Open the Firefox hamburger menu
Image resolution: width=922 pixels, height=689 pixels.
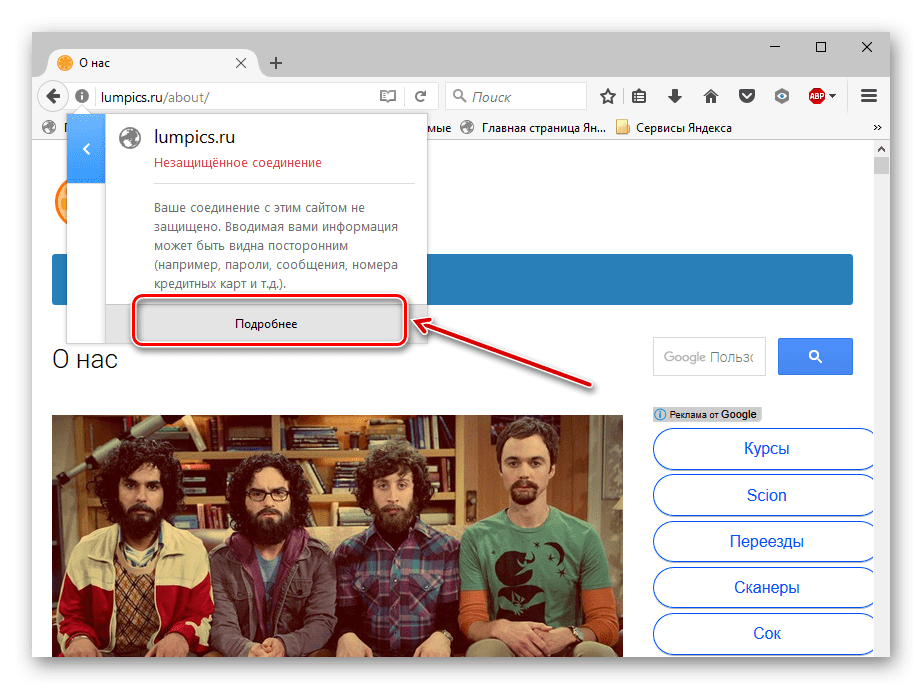869,96
